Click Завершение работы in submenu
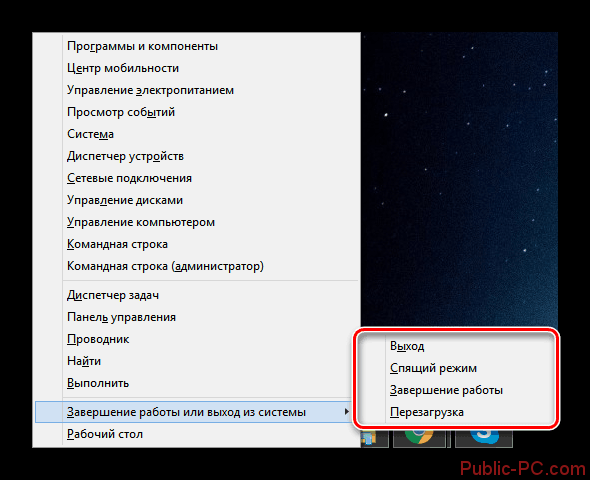The height and width of the screenshot is (480, 590). [x=446, y=390]
